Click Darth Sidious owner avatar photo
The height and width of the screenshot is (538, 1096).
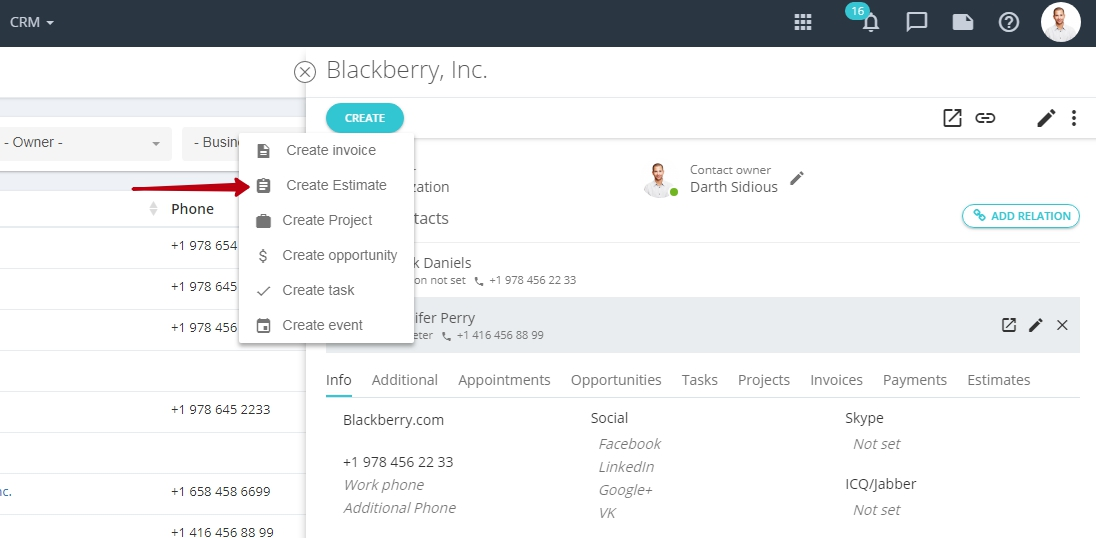tap(661, 180)
